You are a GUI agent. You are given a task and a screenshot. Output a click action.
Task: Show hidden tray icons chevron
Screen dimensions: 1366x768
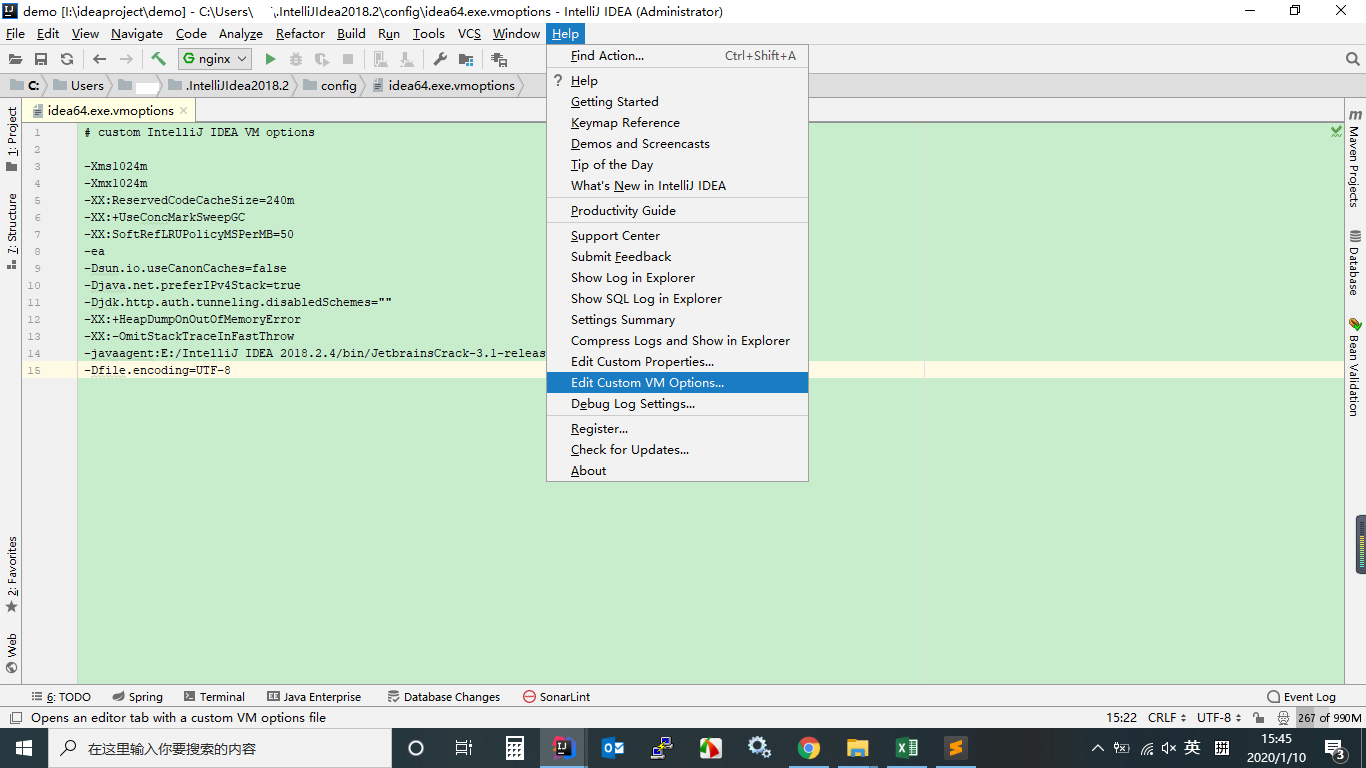click(x=1098, y=748)
